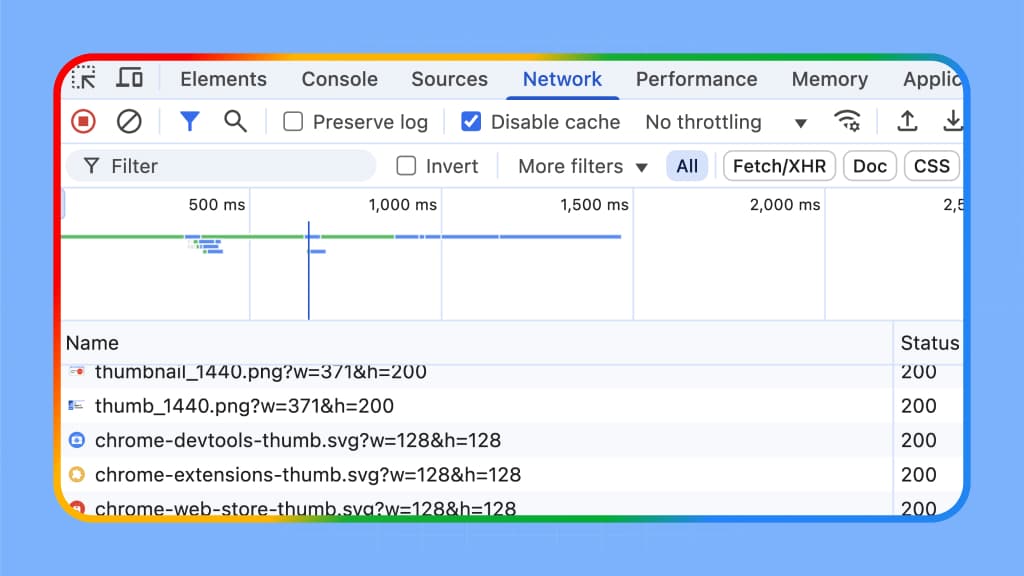Enable the Preserve log checkbox
Image resolution: width=1024 pixels, height=576 pixels.
293,122
